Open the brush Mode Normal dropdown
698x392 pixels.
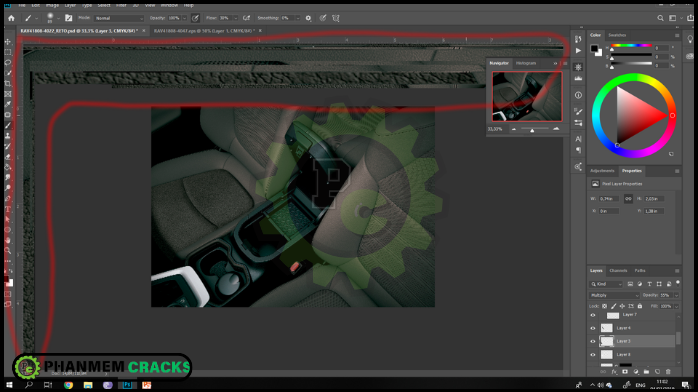[119, 18]
